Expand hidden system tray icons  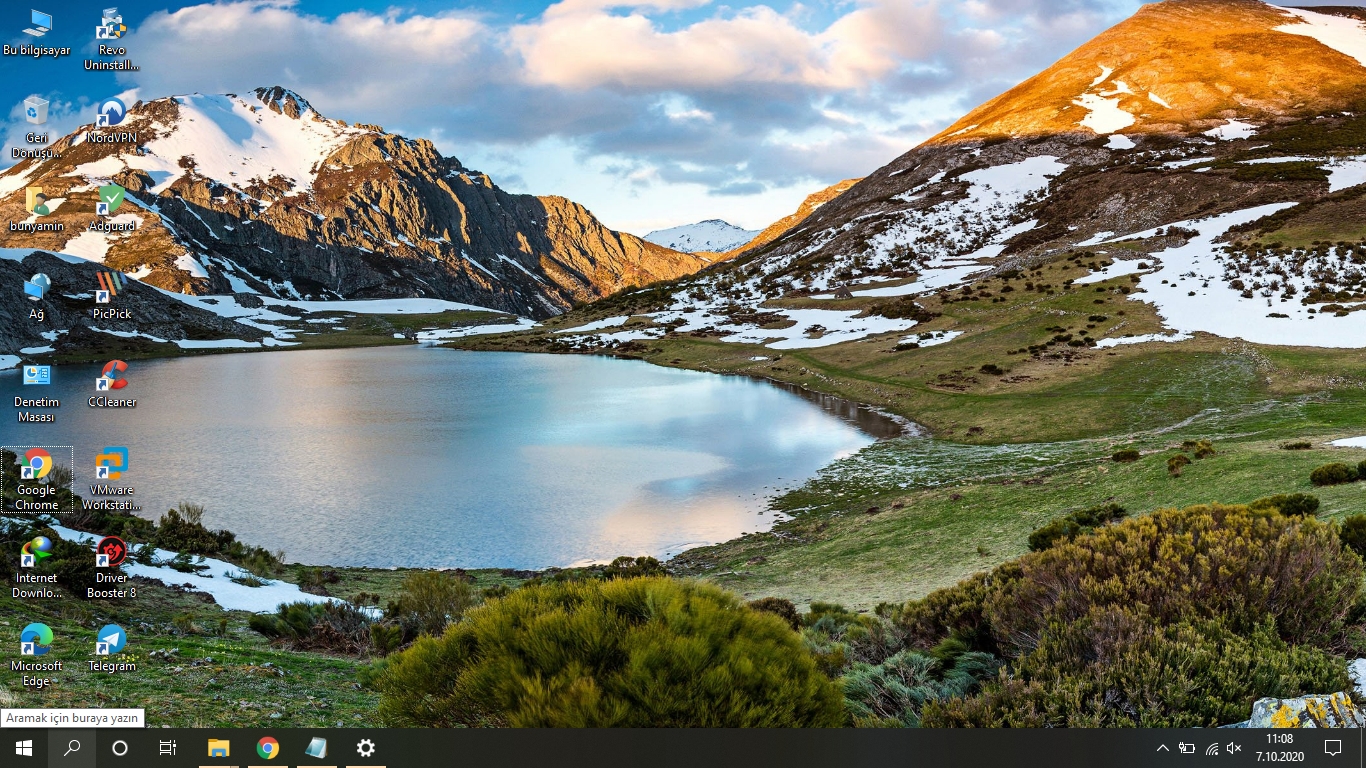point(1163,747)
